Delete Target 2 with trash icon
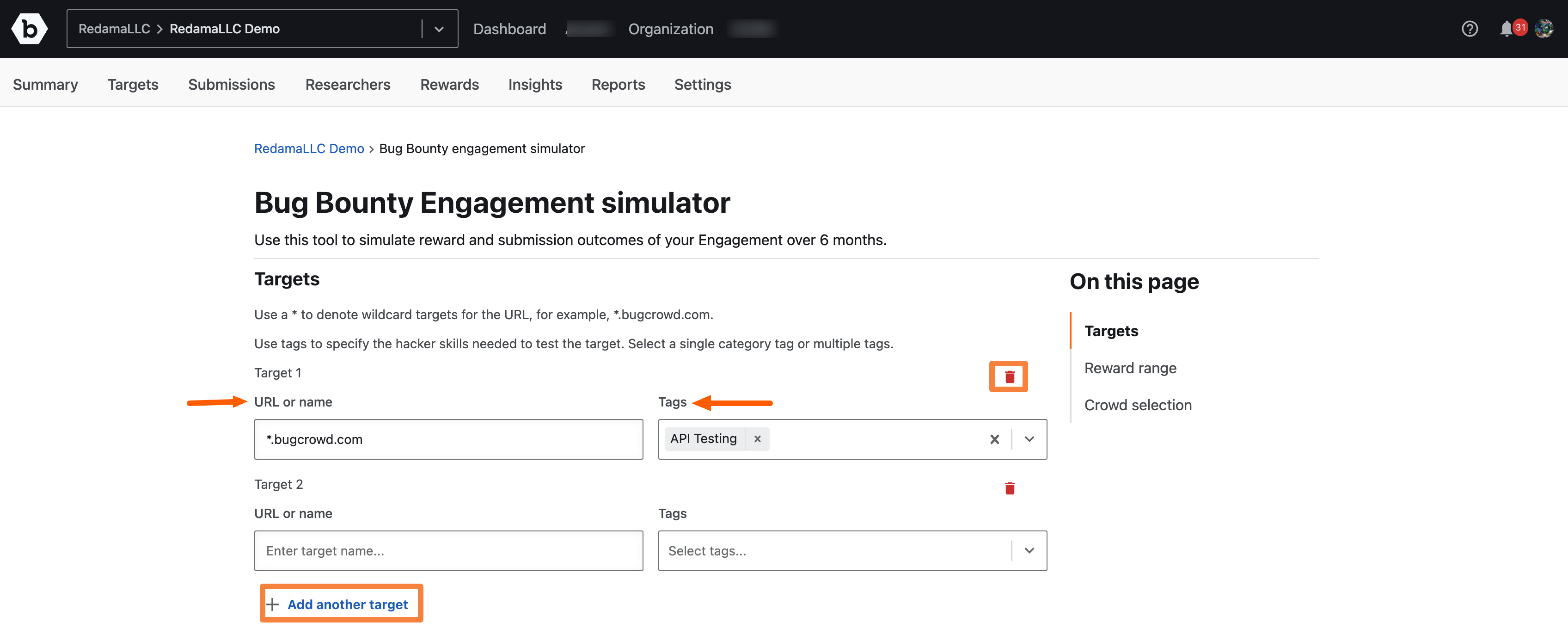 pyautogui.click(x=1009, y=487)
